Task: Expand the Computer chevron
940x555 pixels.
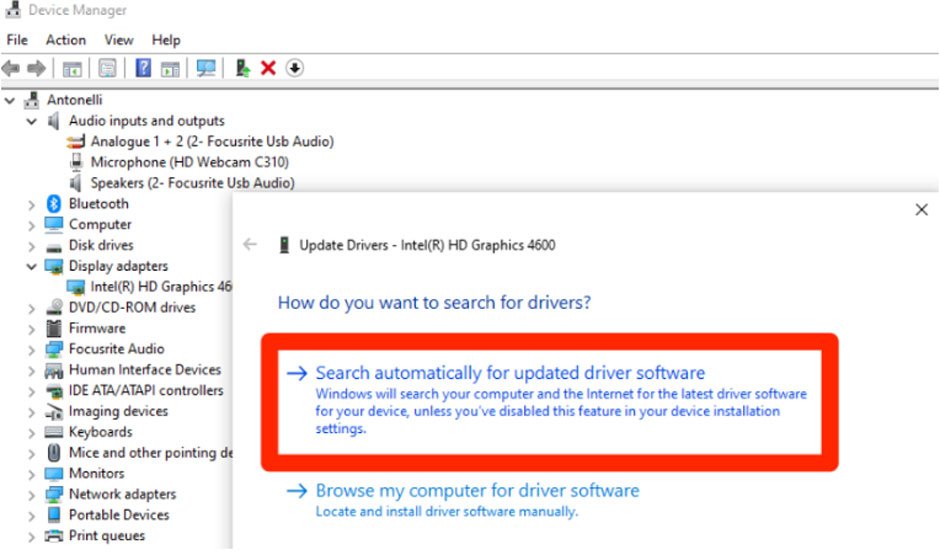Action: [31, 225]
